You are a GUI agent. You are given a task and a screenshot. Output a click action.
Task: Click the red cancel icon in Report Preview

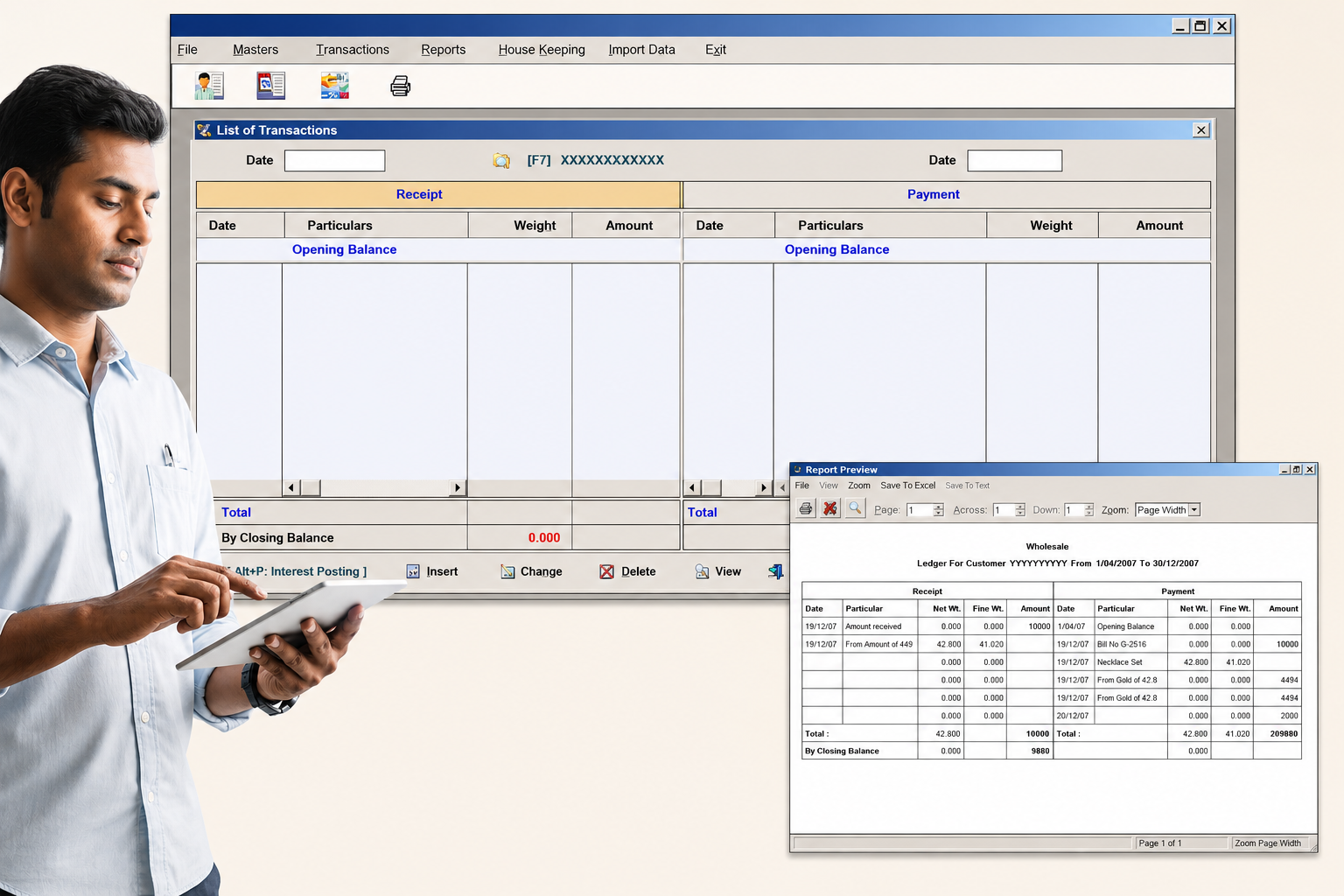830,508
